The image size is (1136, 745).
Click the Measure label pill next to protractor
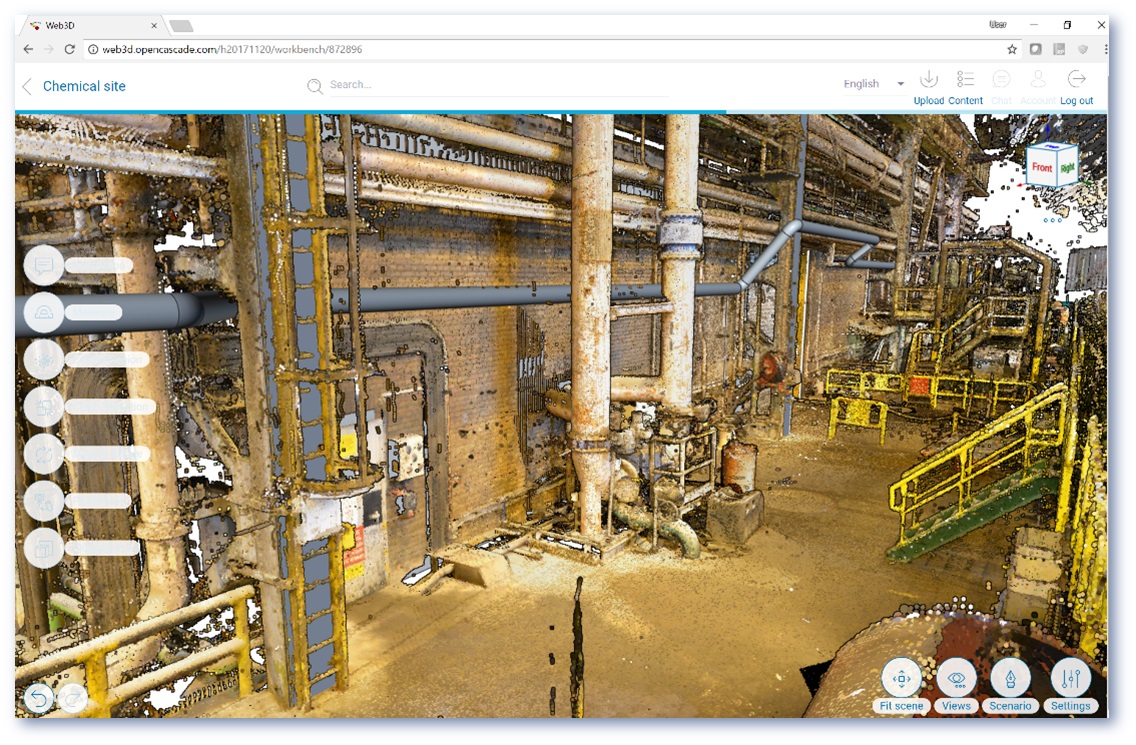point(93,312)
